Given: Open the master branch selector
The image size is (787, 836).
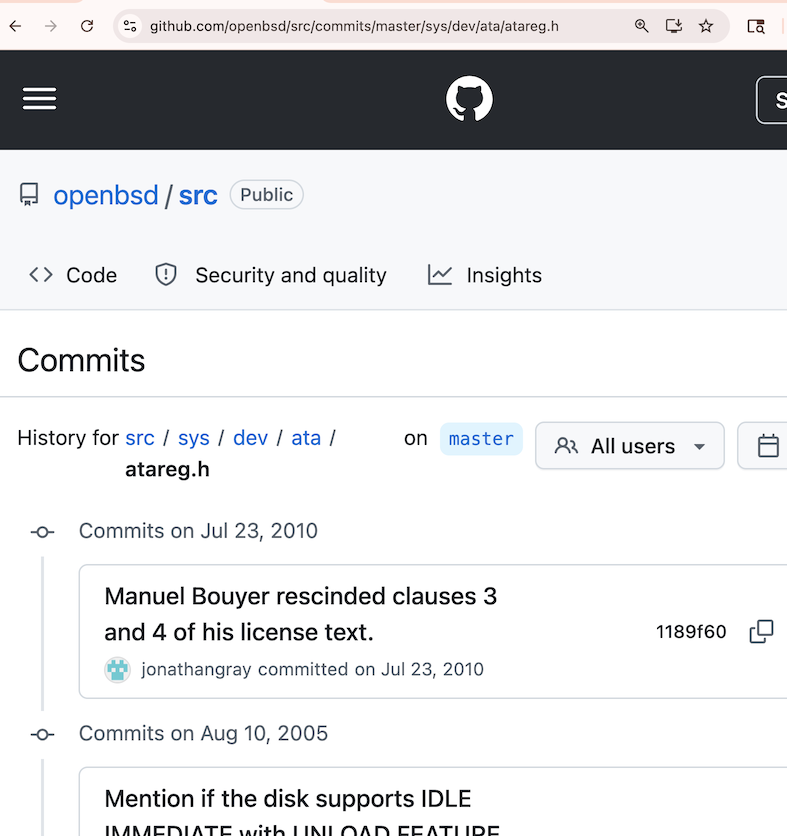Looking at the screenshot, I should click(x=481, y=439).
